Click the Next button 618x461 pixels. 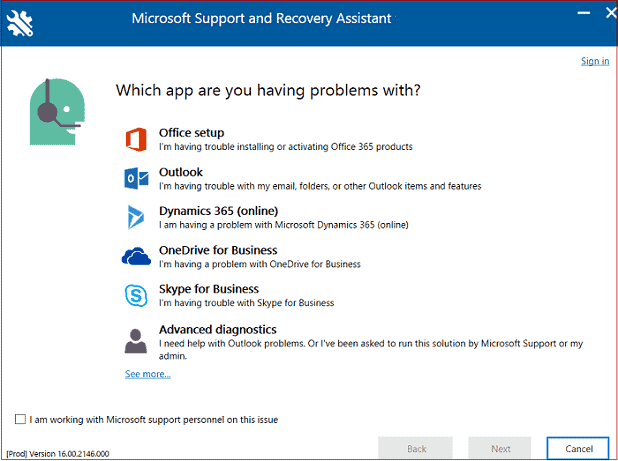coord(500,448)
